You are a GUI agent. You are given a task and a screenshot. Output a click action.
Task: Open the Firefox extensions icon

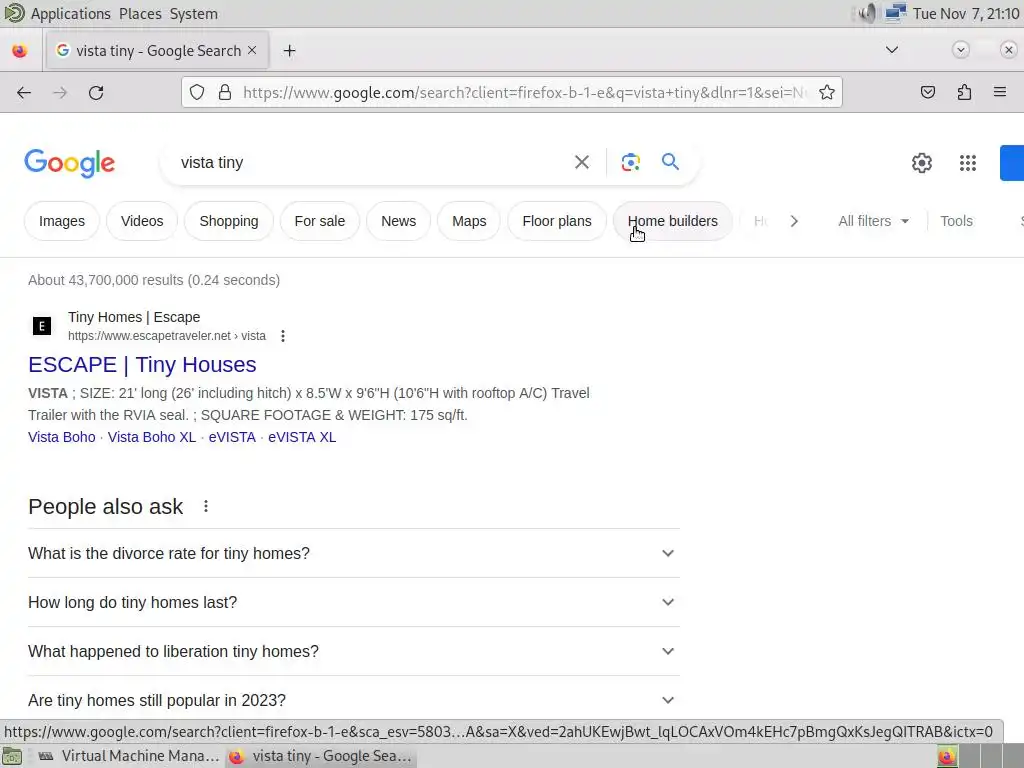click(964, 93)
